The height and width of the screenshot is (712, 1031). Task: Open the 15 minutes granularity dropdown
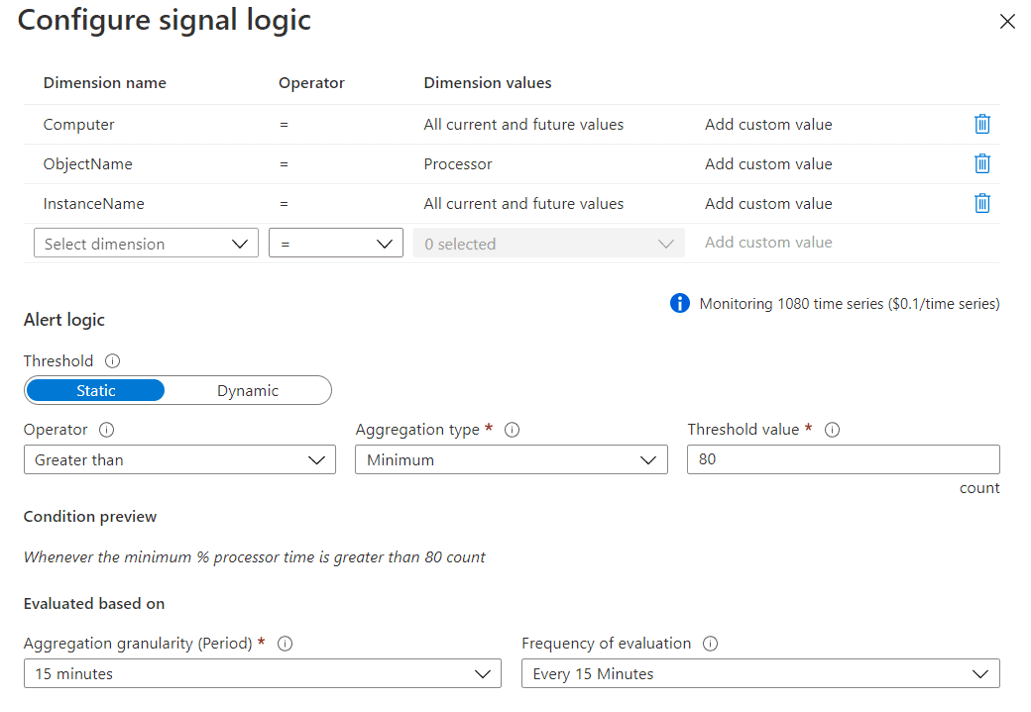pos(262,674)
